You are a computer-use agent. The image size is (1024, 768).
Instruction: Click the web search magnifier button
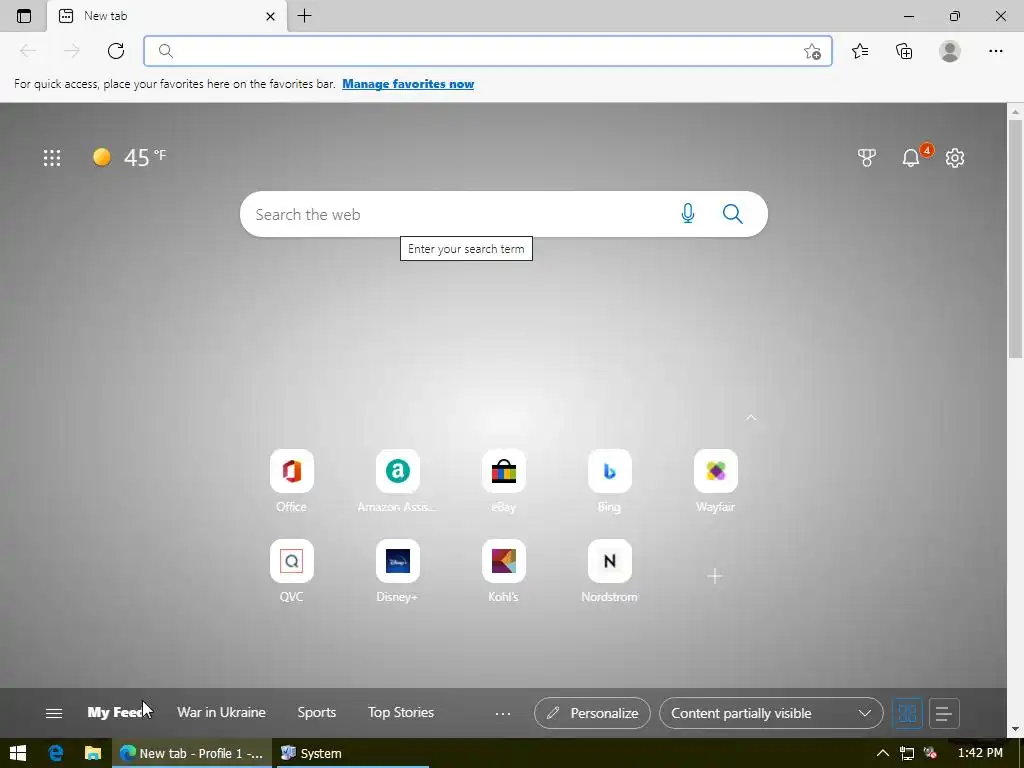point(733,214)
